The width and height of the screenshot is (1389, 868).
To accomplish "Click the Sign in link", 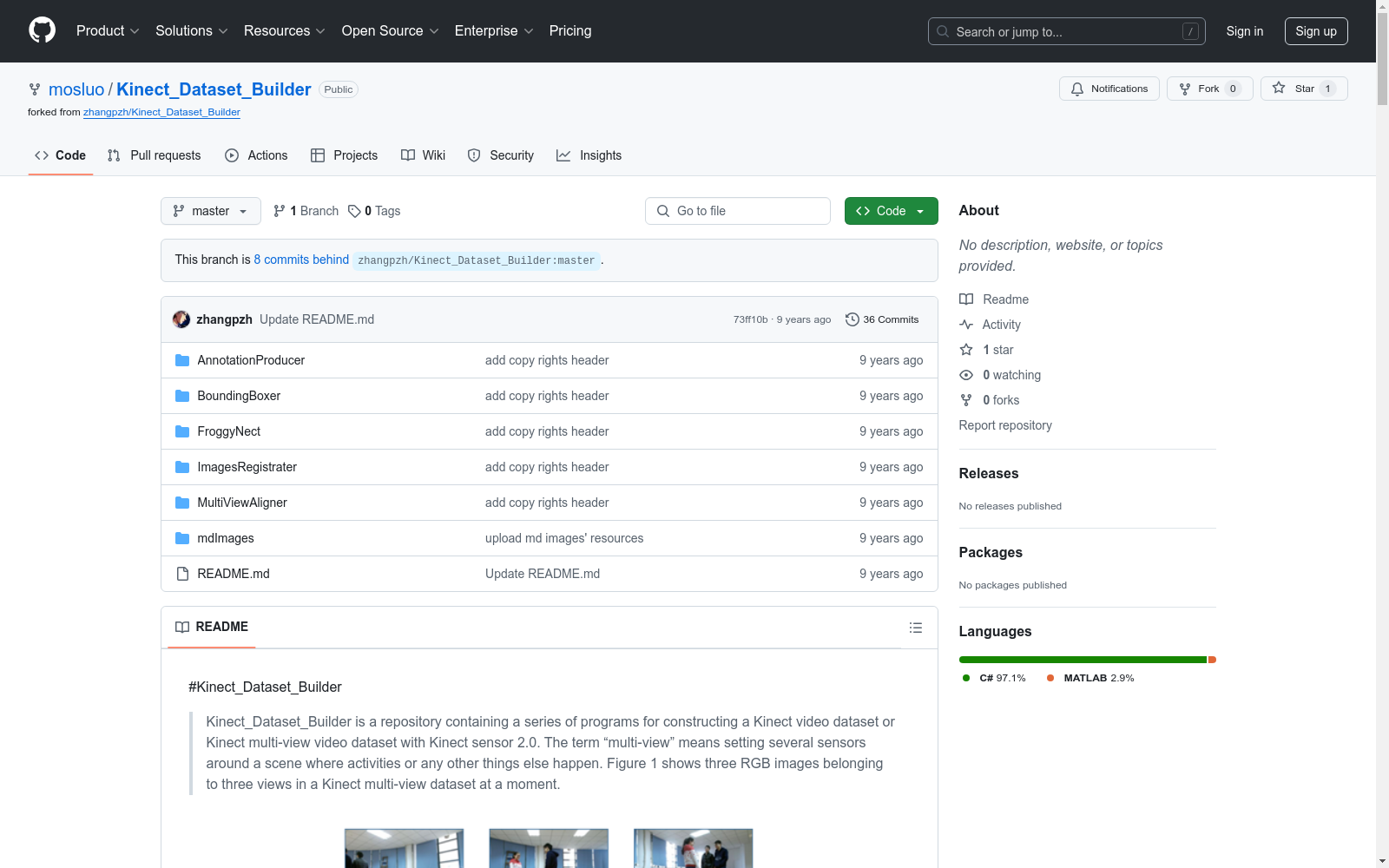I will point(1245,31).
